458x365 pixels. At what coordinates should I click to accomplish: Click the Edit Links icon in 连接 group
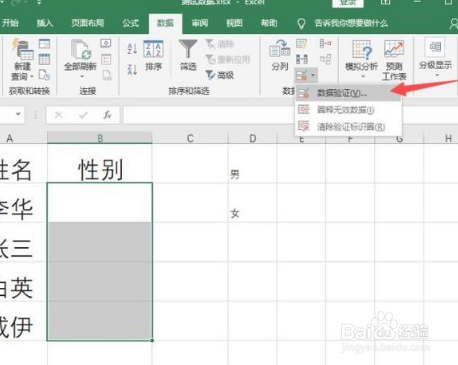pos(106,75)
